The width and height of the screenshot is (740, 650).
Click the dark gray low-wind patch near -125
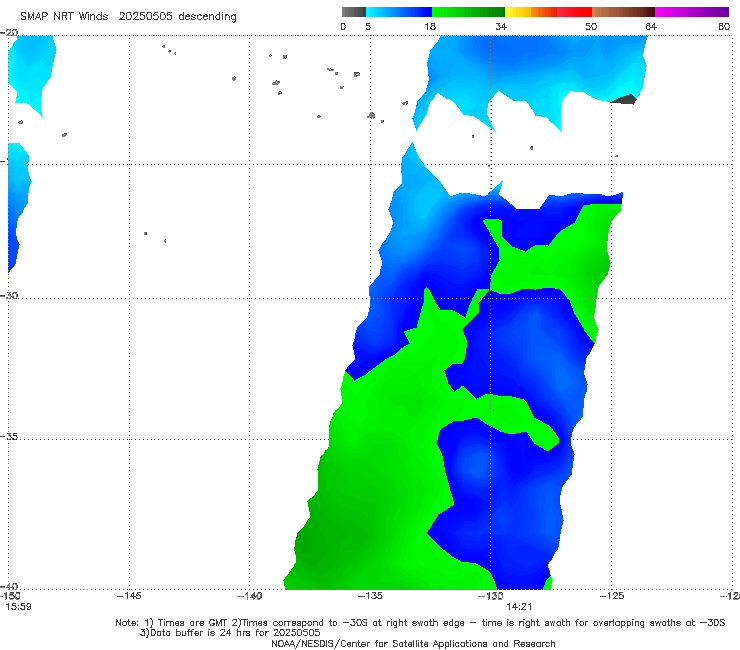(624, 99)
